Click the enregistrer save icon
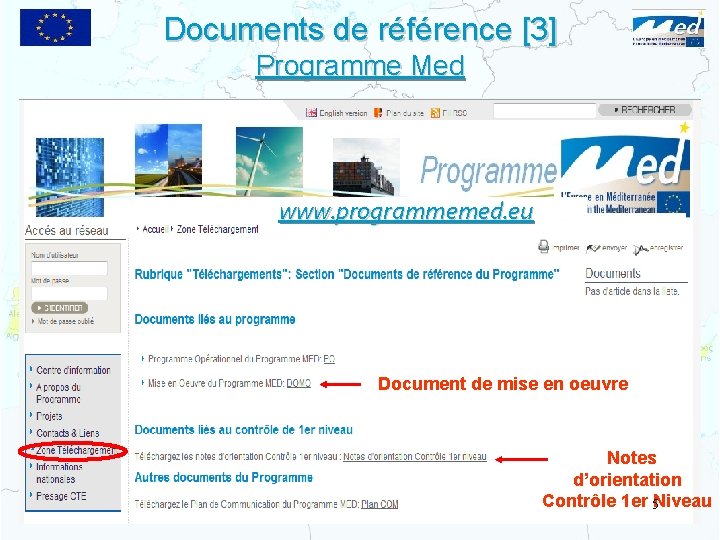 point(640,249)
